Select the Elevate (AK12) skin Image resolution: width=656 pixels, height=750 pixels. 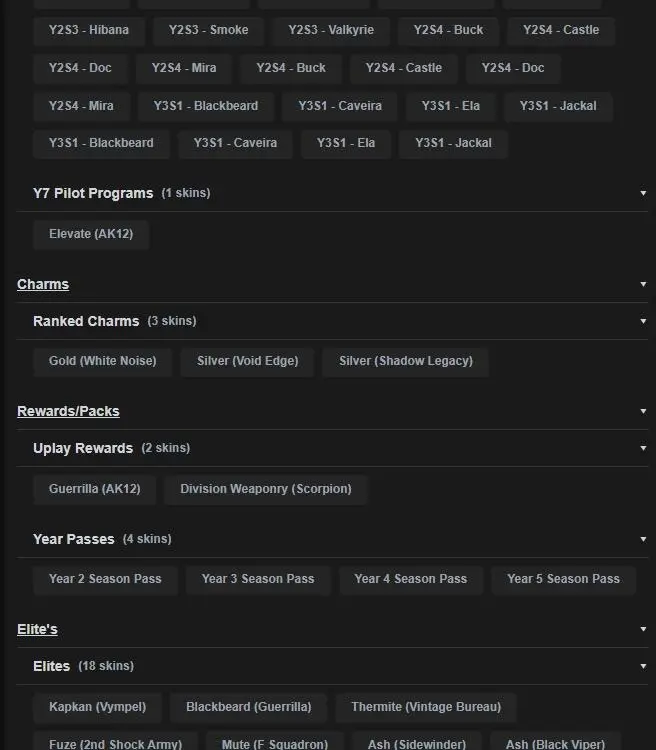tap(91, 234)
